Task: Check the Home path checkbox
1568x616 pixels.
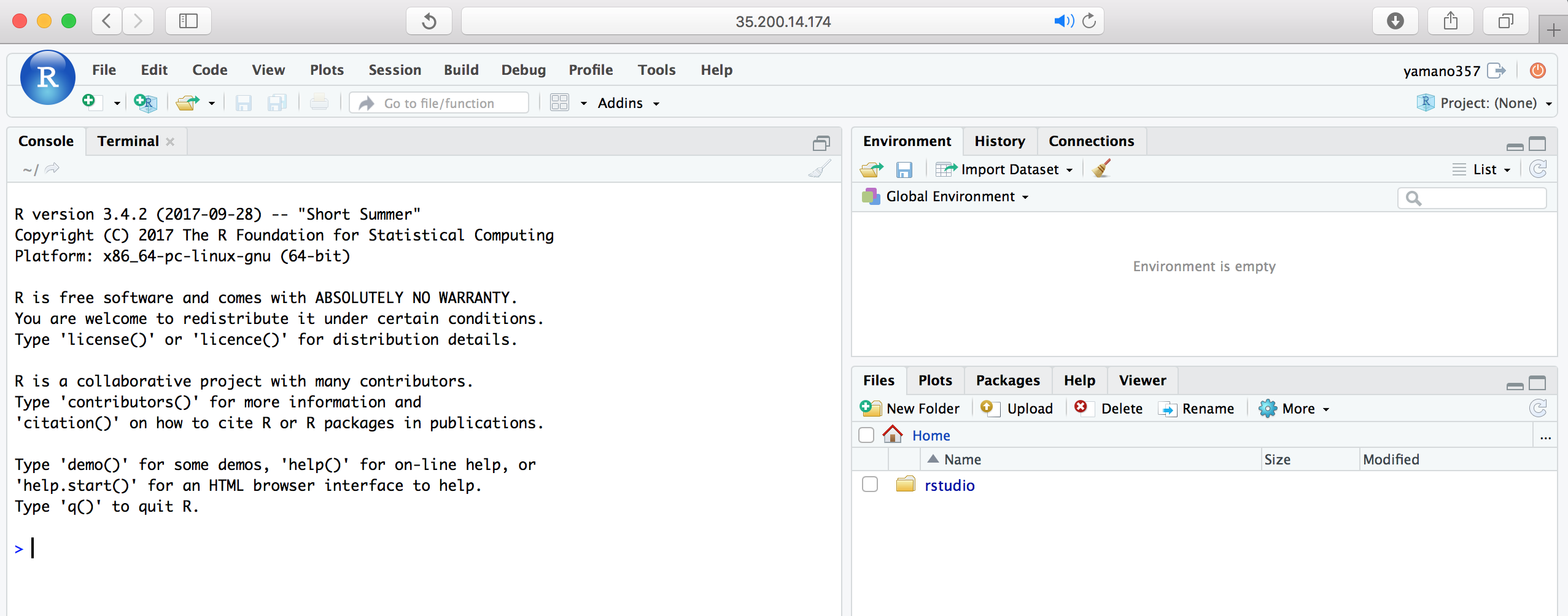Action: pyautogui.click(x=866, y=435)
